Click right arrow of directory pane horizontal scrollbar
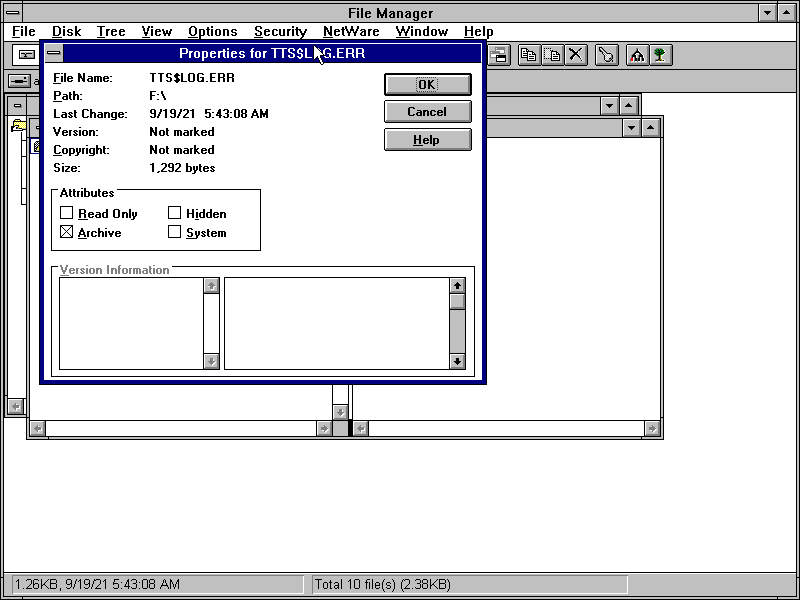This screenshot has height=600, width=800. 324,429
